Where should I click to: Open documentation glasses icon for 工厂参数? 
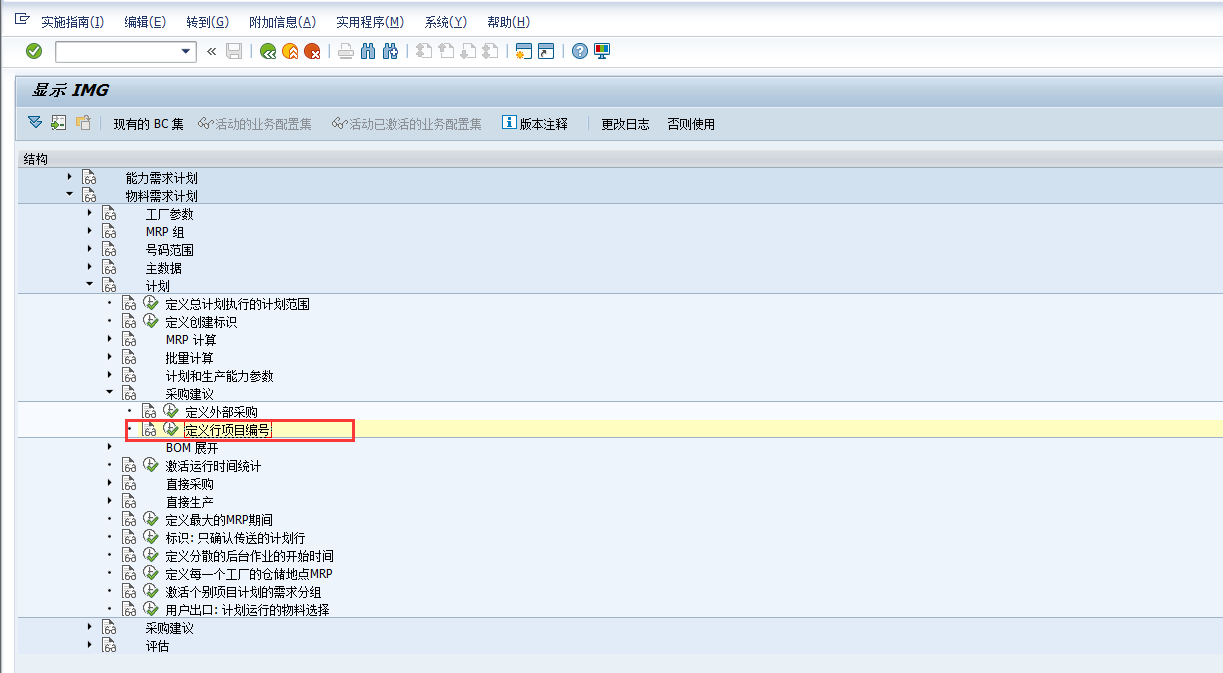pyautogui.click(x=109, y=213)
